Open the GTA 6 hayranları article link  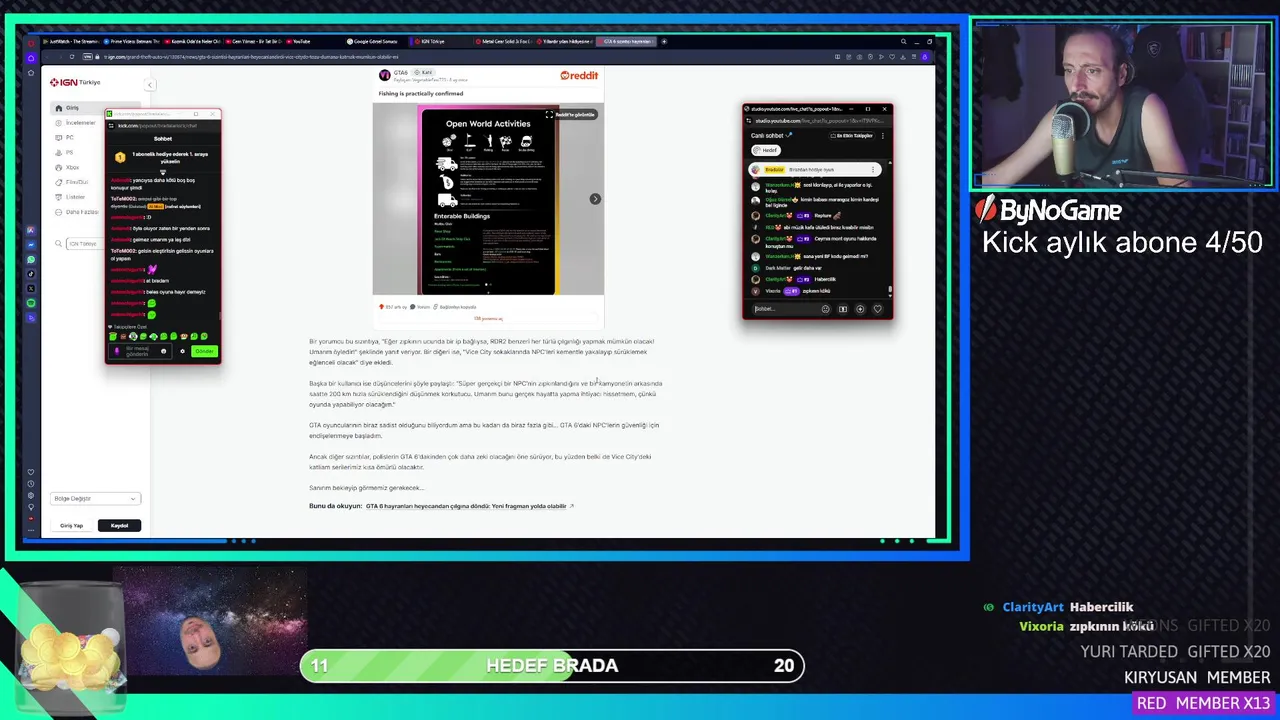pos(466,506)
